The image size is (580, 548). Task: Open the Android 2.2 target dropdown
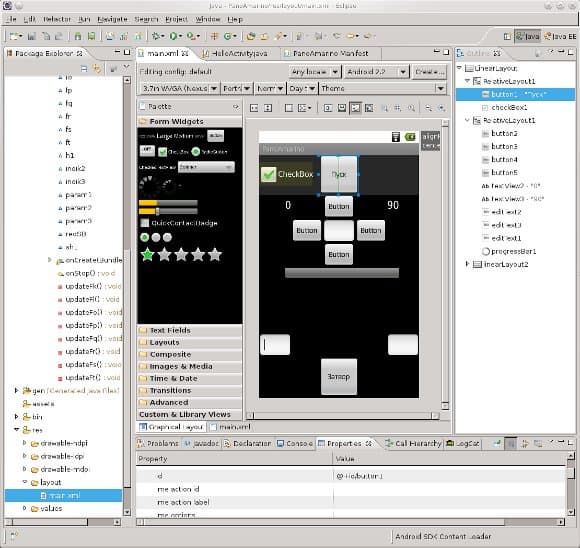click(377, 72)
